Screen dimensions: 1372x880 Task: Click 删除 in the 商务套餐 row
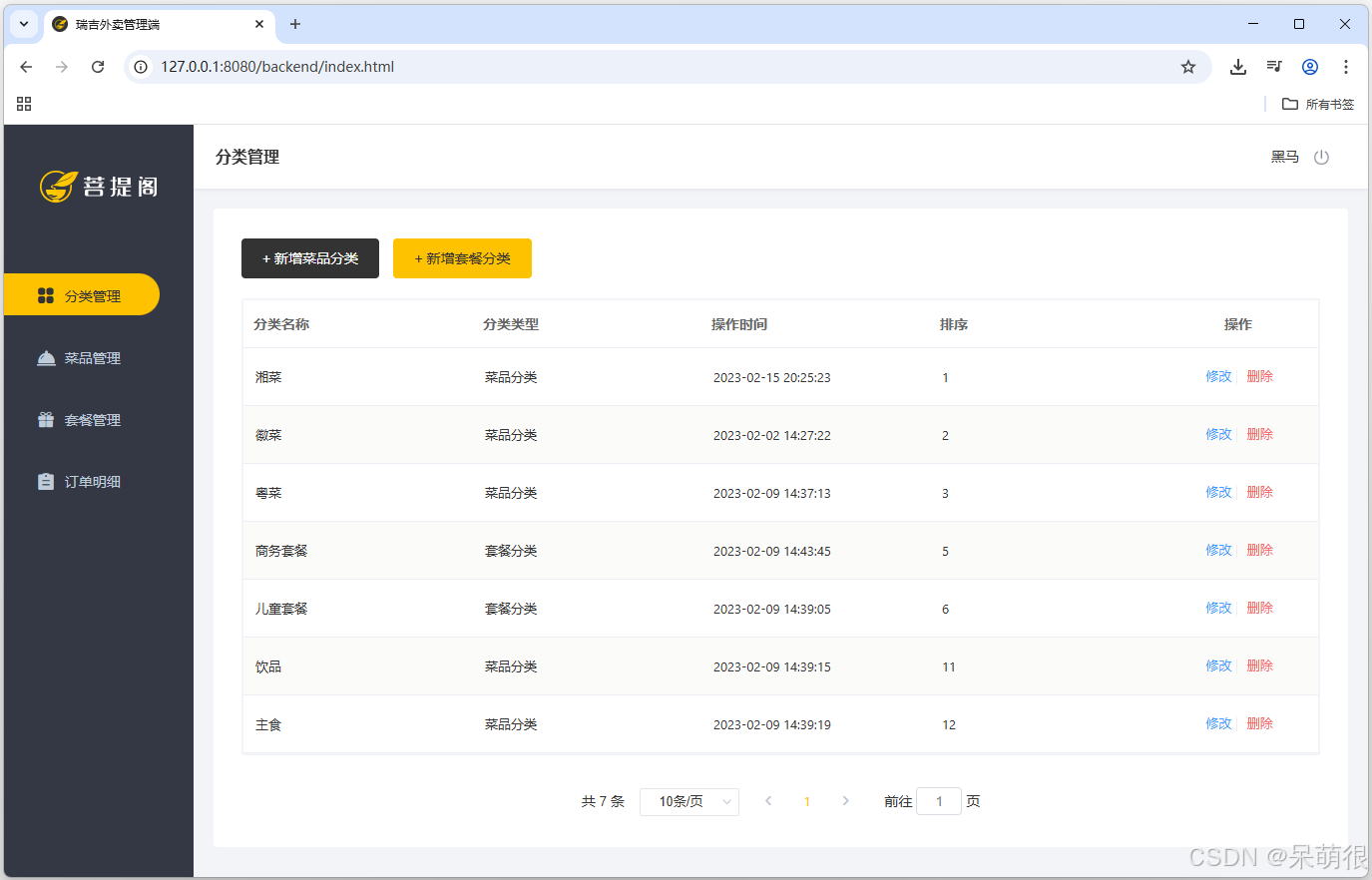click(1260, 550)
